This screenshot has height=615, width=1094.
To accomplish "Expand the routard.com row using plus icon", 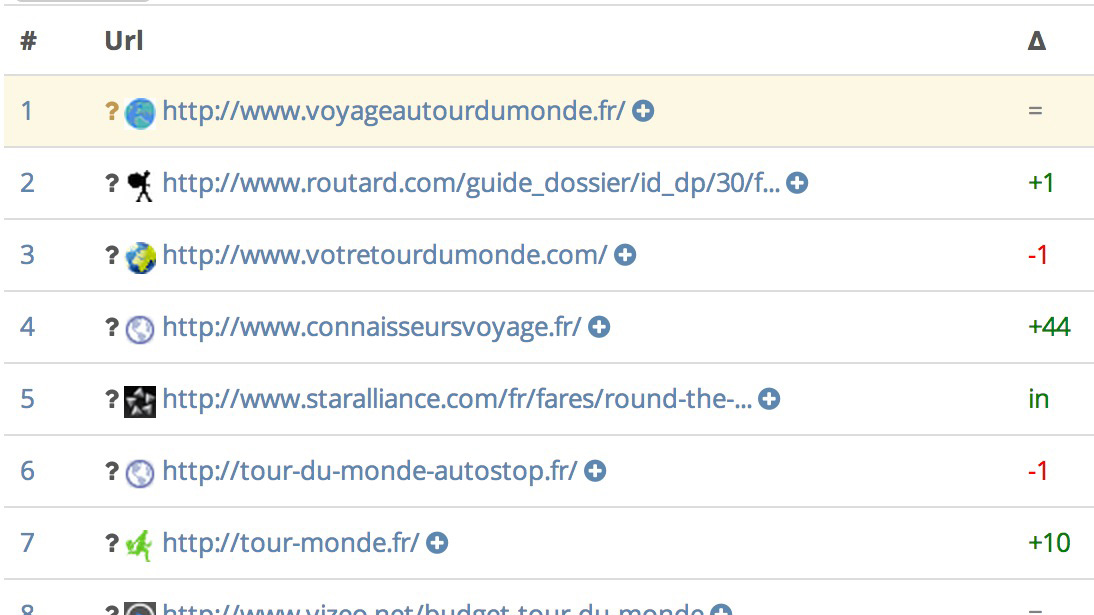I will [797, 183].
